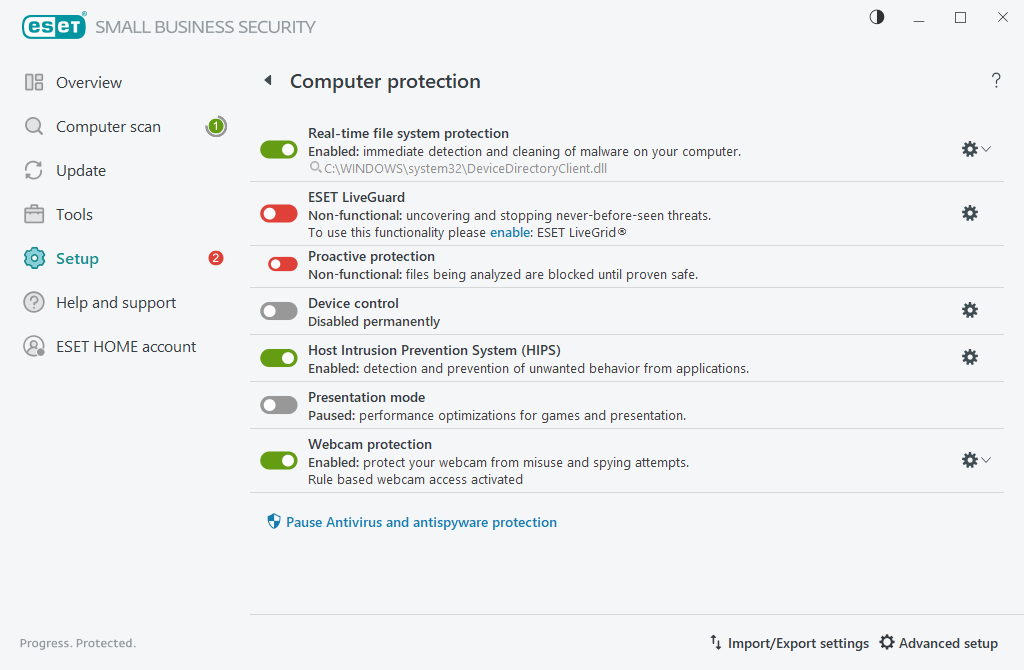Expand Real-time protection gear dropdown
1024x670 pixels.
coord(987,149)
